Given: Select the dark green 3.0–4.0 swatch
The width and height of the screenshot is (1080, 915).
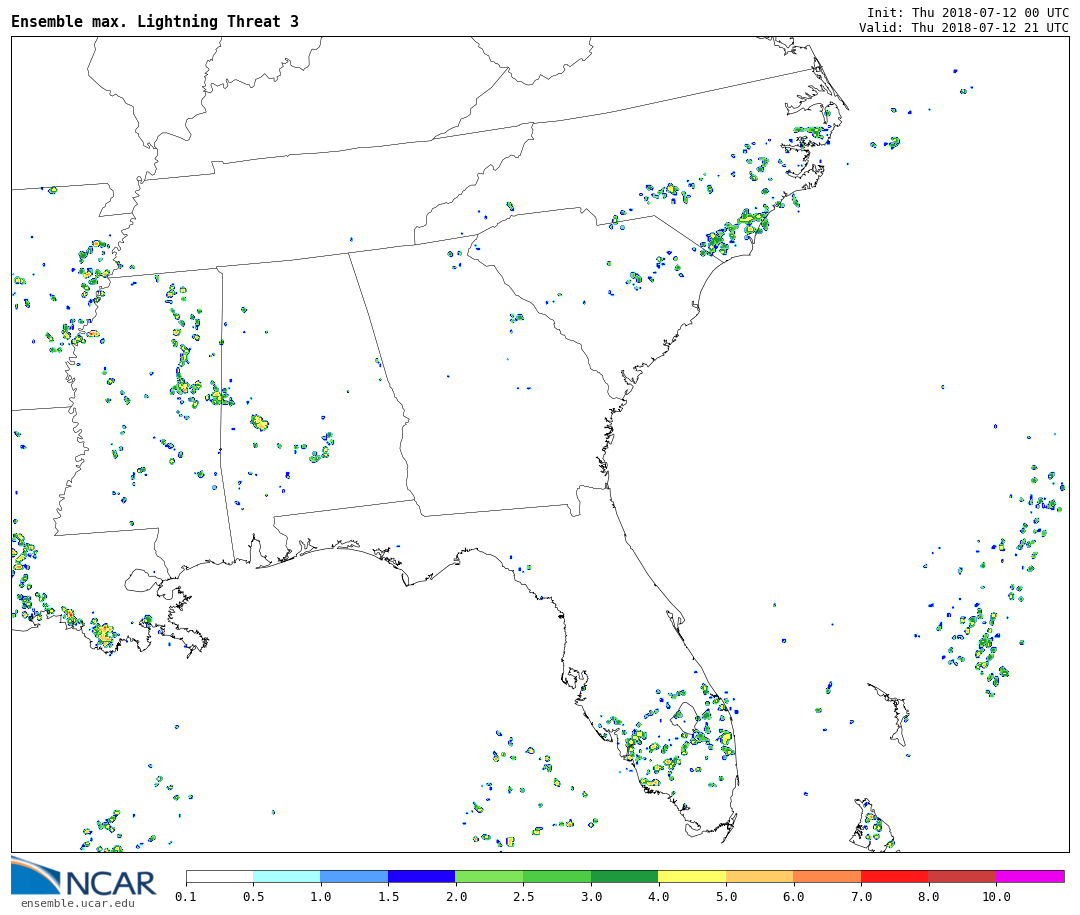Looking at the screenshot, I should coord(625,876).
